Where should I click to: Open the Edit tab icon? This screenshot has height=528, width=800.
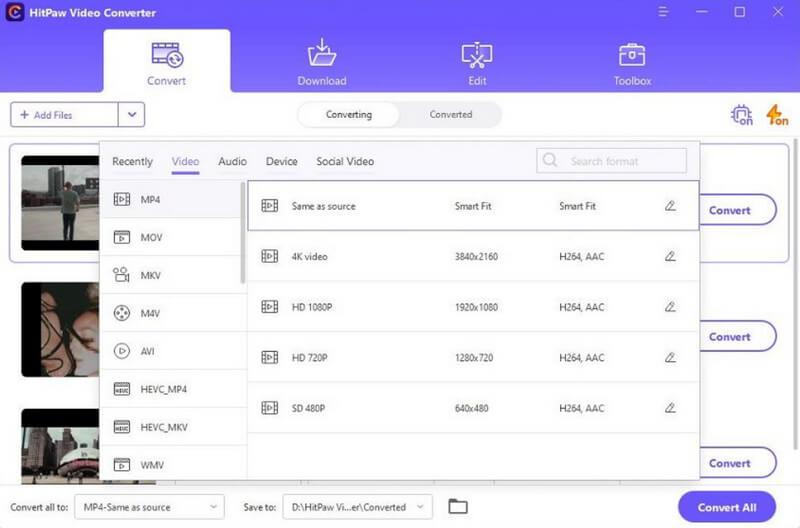[x=476, y=55]
